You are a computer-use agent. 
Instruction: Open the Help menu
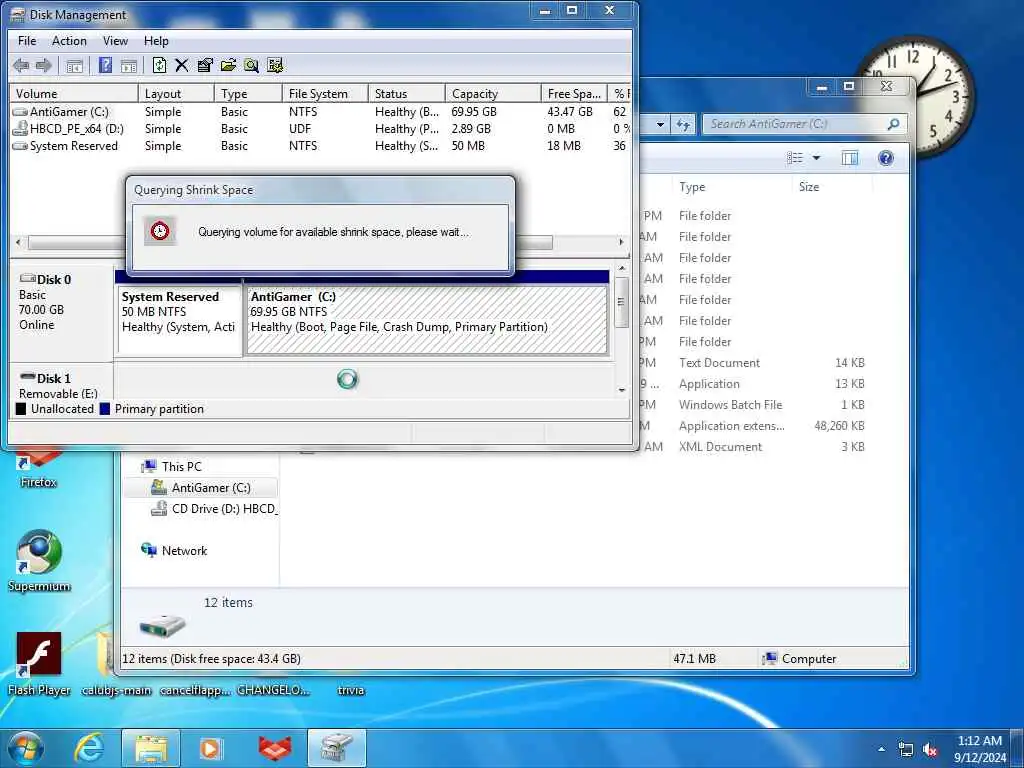click(156, 40)
